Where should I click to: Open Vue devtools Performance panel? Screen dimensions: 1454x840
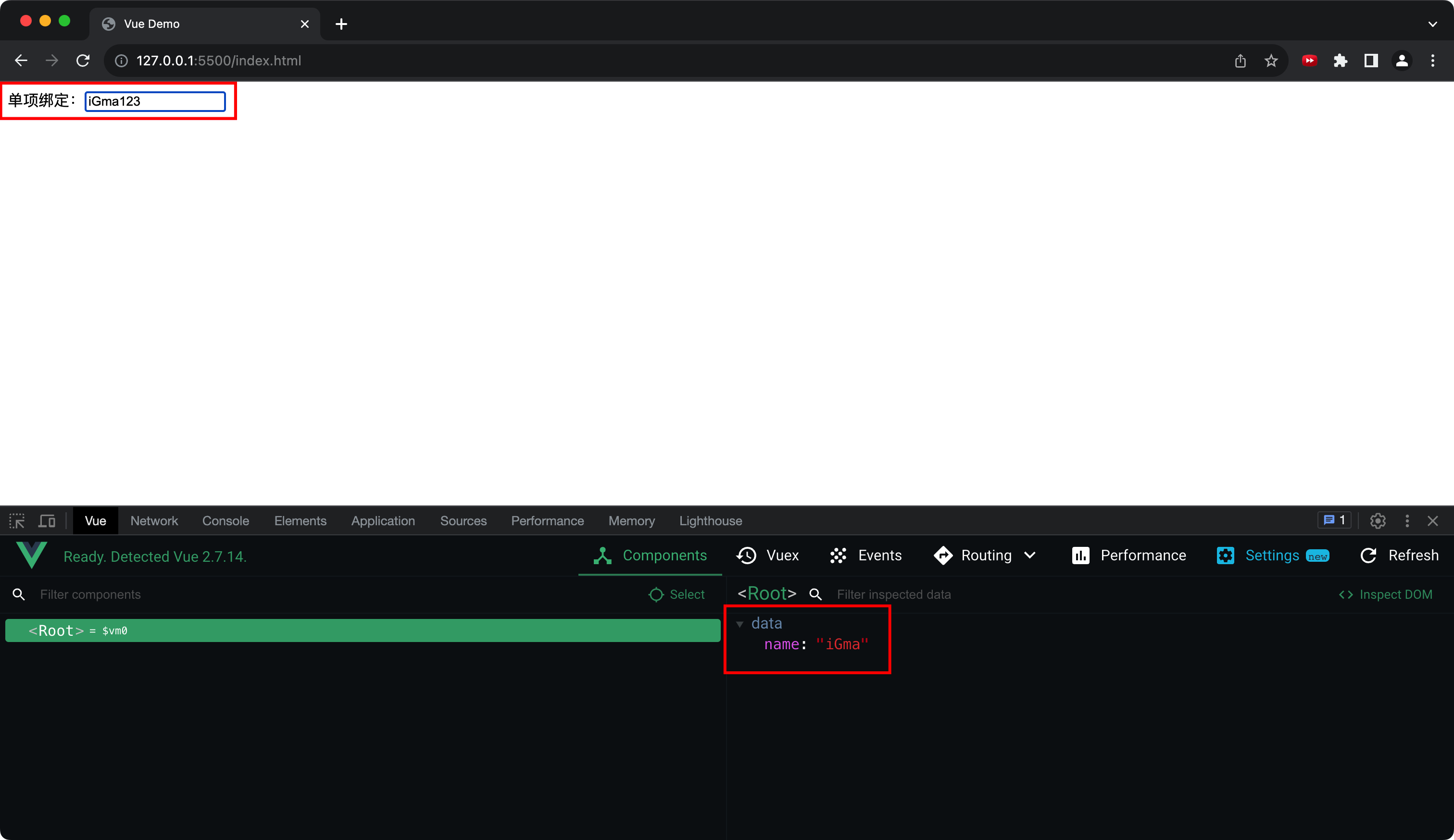pyautogui.click(x=1128, y=555)
